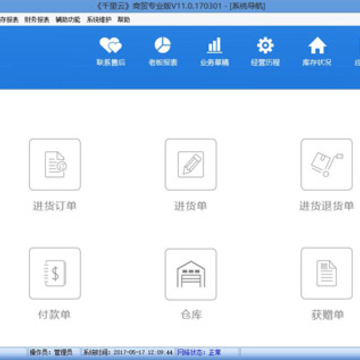Click 网络状态: 正常 status entry
Image resolution: width=360 pixels, height=360 pixels.
[199, 352]
